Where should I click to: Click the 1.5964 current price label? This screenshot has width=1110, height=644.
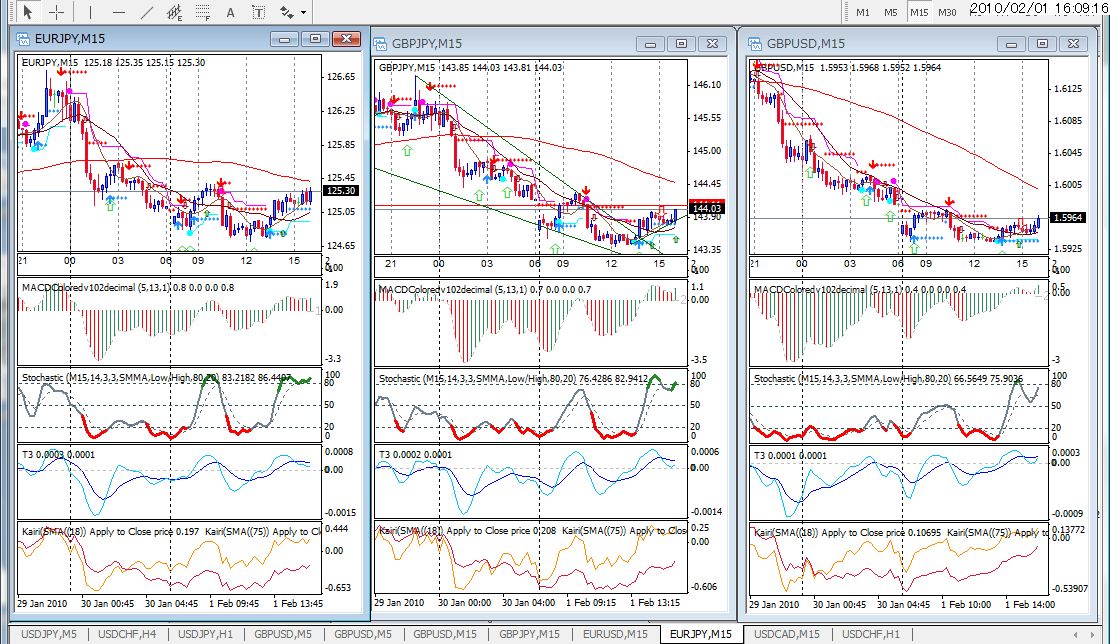point(1068,217)
